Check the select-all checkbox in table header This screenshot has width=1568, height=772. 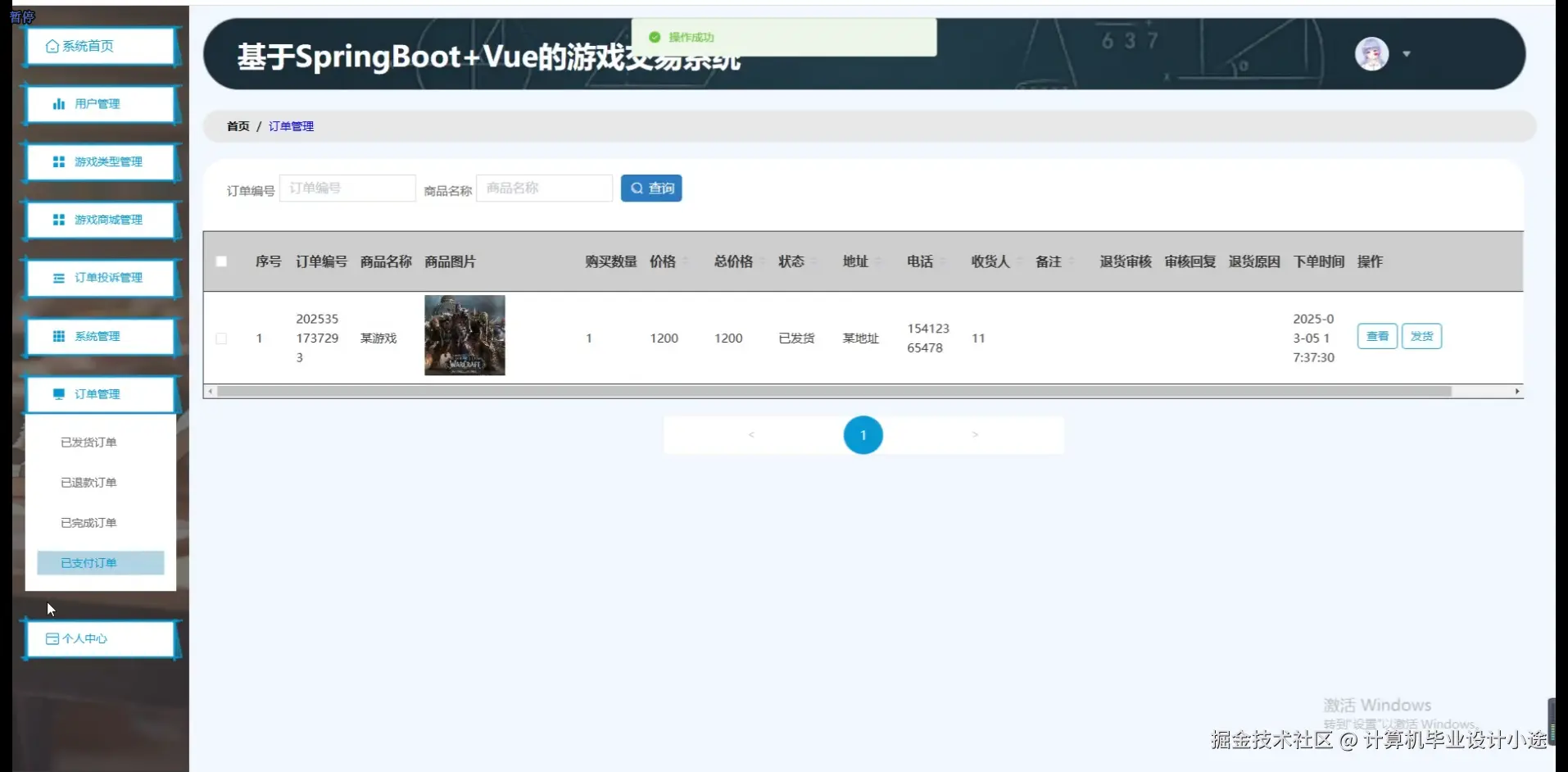click(x=220, y=261)
